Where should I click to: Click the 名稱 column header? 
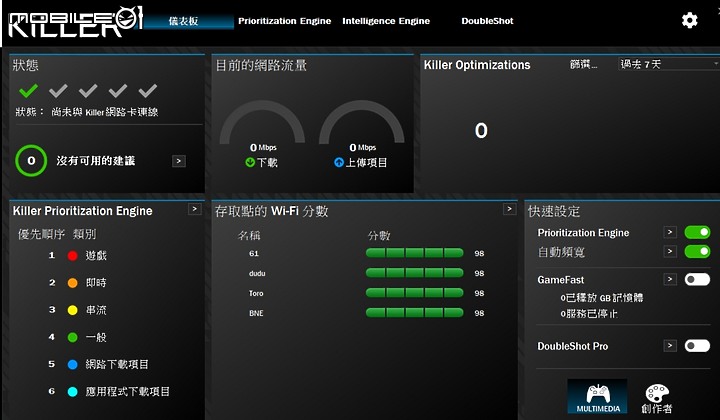(249, 235)
